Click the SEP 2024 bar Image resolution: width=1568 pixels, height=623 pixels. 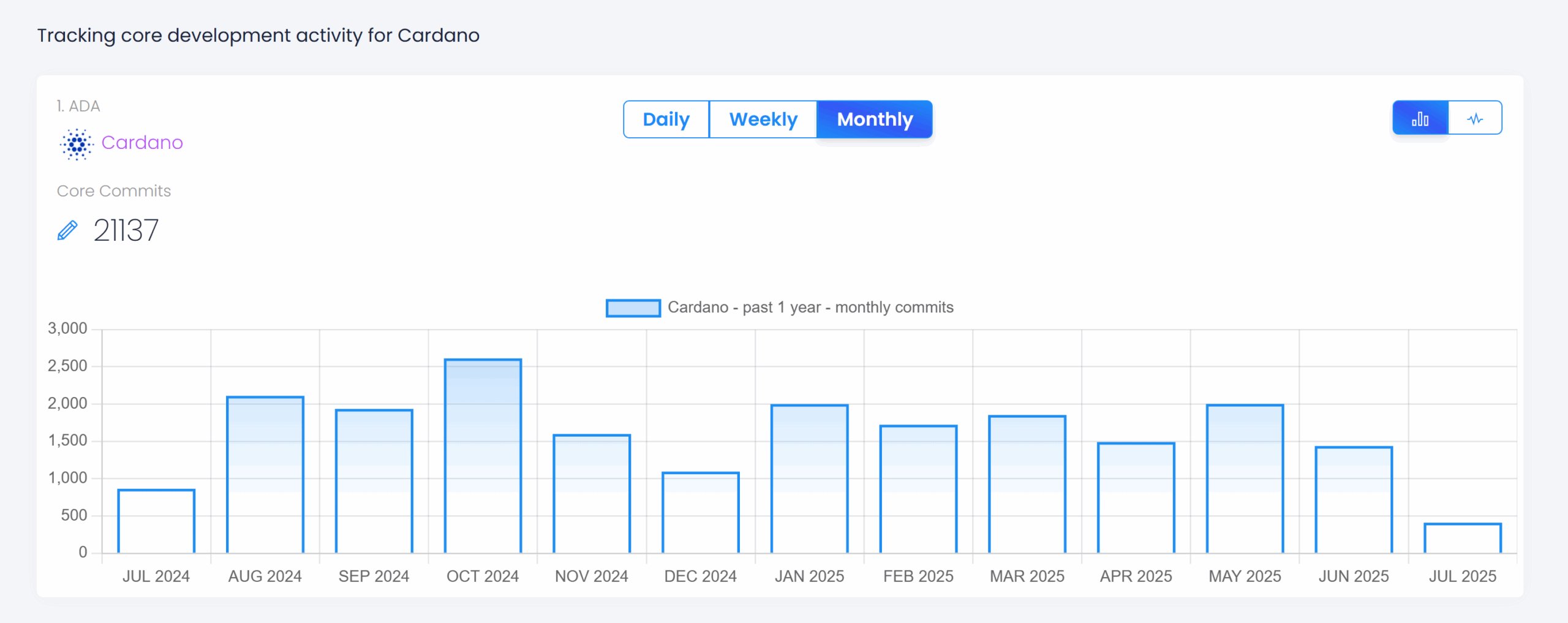click(374, 481)
